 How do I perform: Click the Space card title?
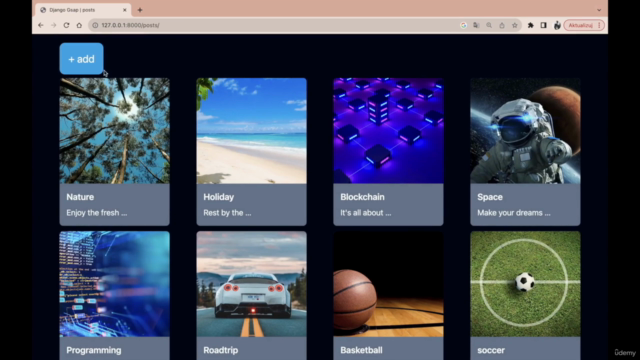point(490,197)
